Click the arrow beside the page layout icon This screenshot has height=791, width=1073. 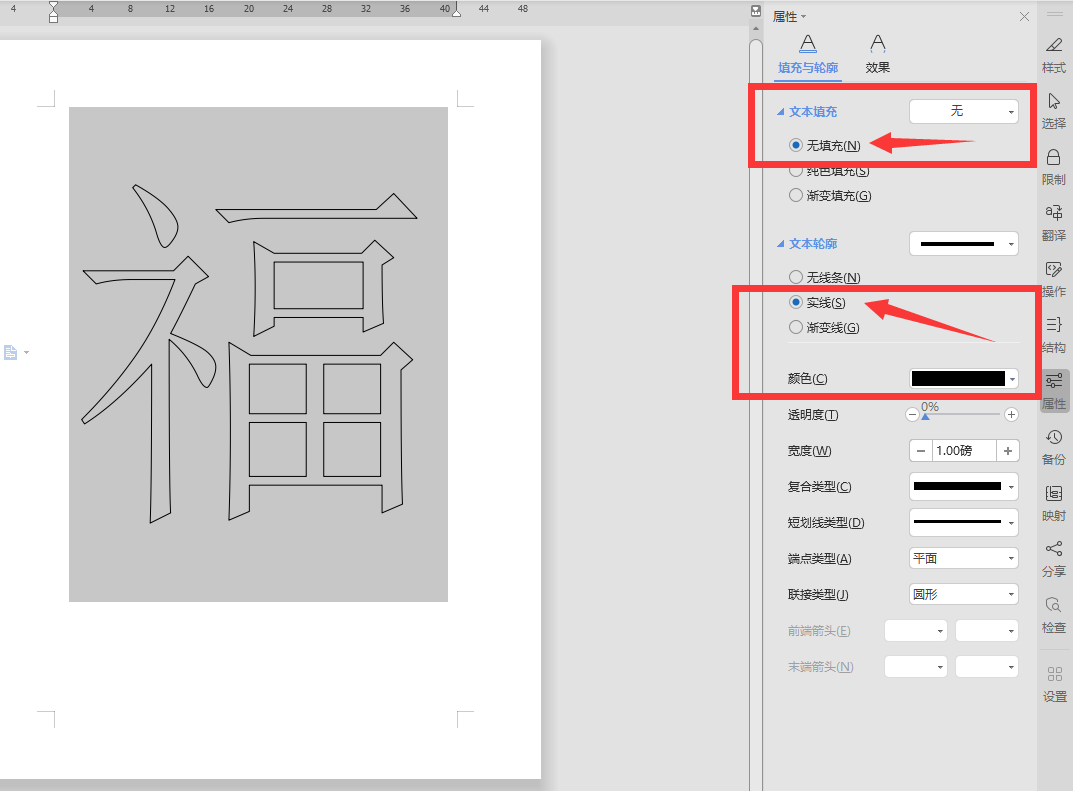(27, 352)
